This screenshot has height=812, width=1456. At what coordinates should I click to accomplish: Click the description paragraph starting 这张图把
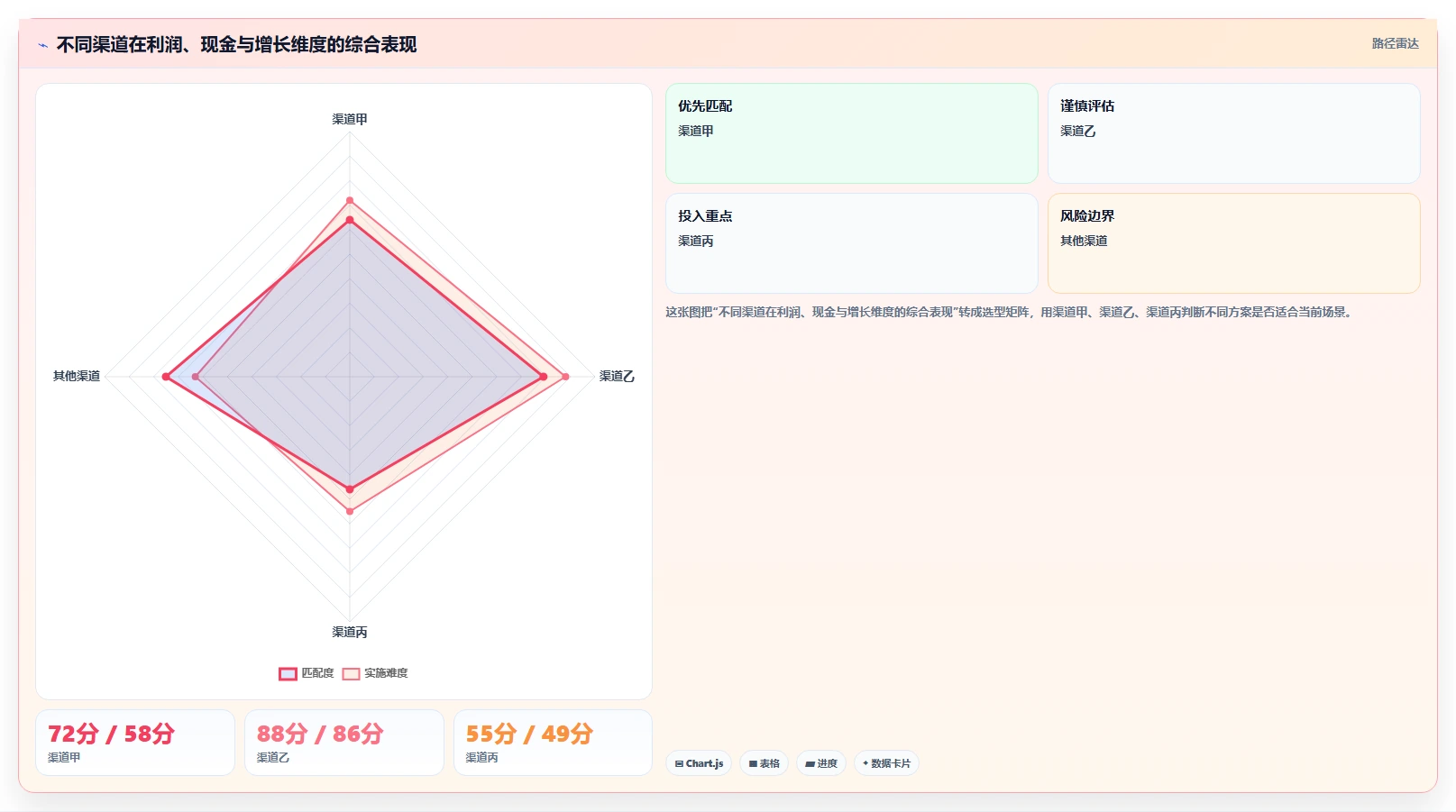1010,312
